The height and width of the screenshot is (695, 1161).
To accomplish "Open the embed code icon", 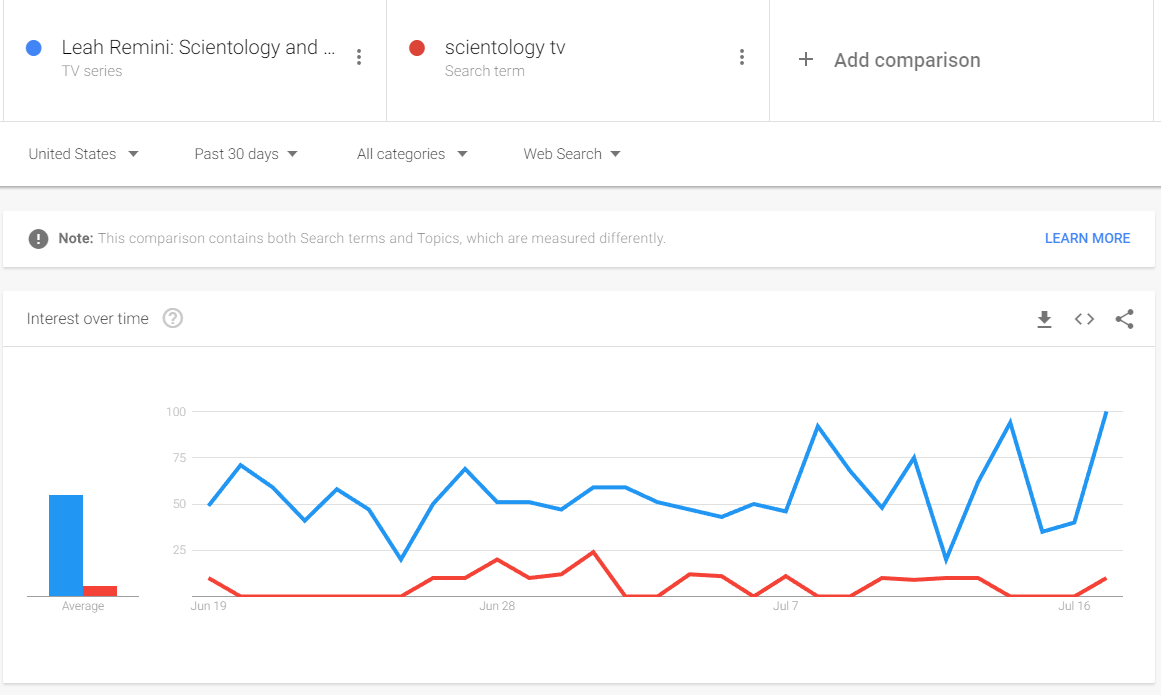I will point(1084,319).
